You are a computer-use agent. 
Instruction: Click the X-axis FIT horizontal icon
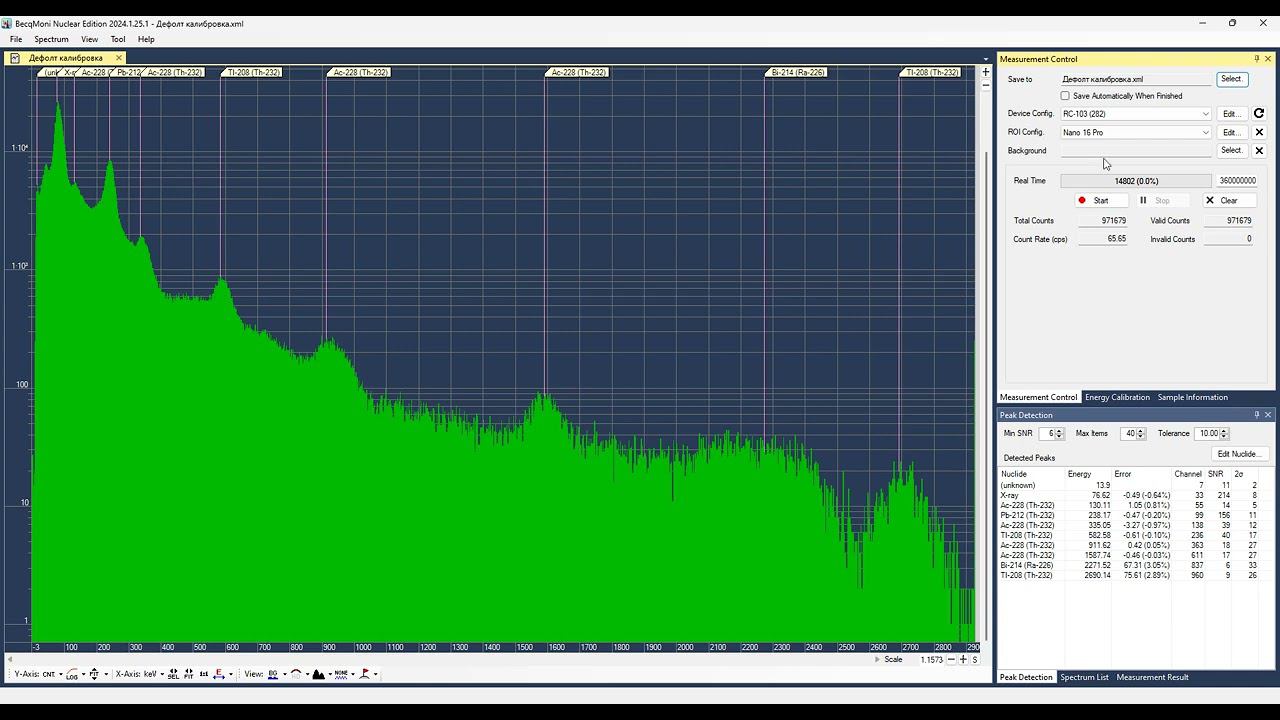click(x=188, y=674)
